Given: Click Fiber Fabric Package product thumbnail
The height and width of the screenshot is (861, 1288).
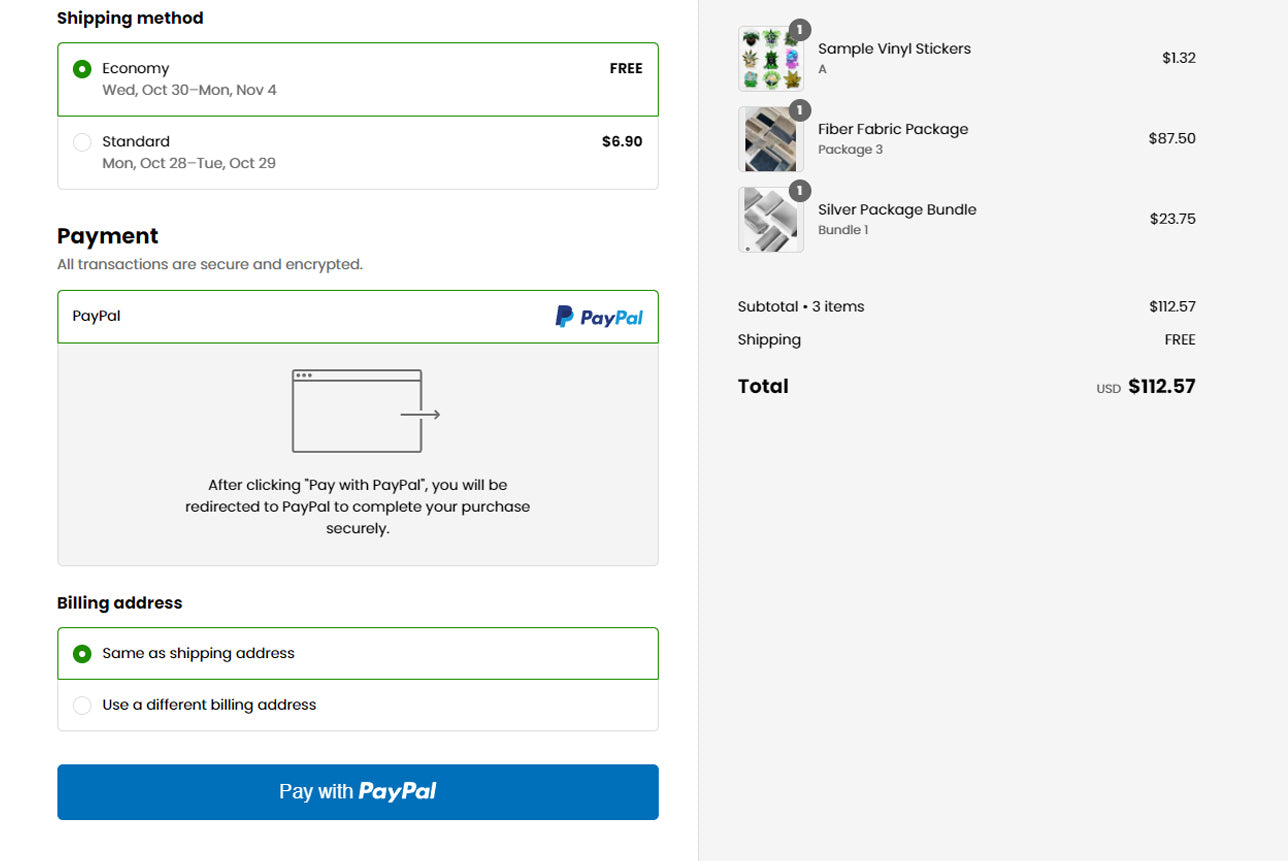Looking at the screenshot, I should click(770, 139).
